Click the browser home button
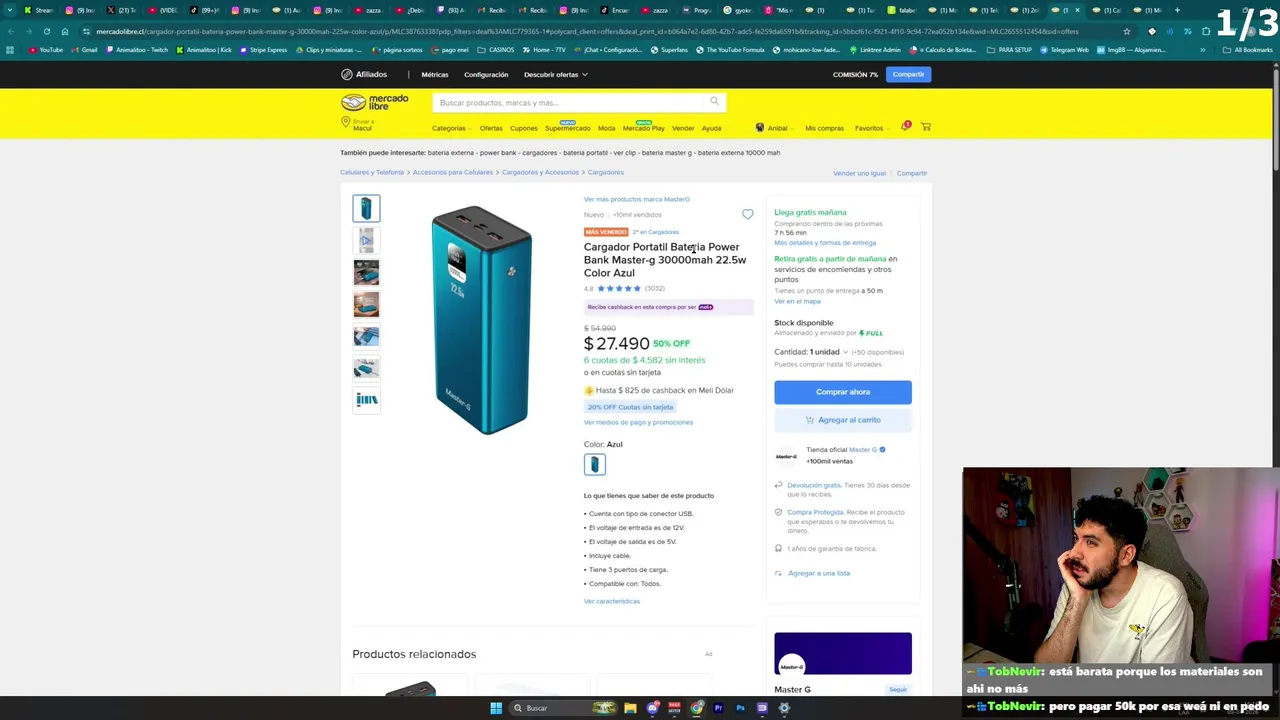Screen dimensions: 1280x720 65,31
